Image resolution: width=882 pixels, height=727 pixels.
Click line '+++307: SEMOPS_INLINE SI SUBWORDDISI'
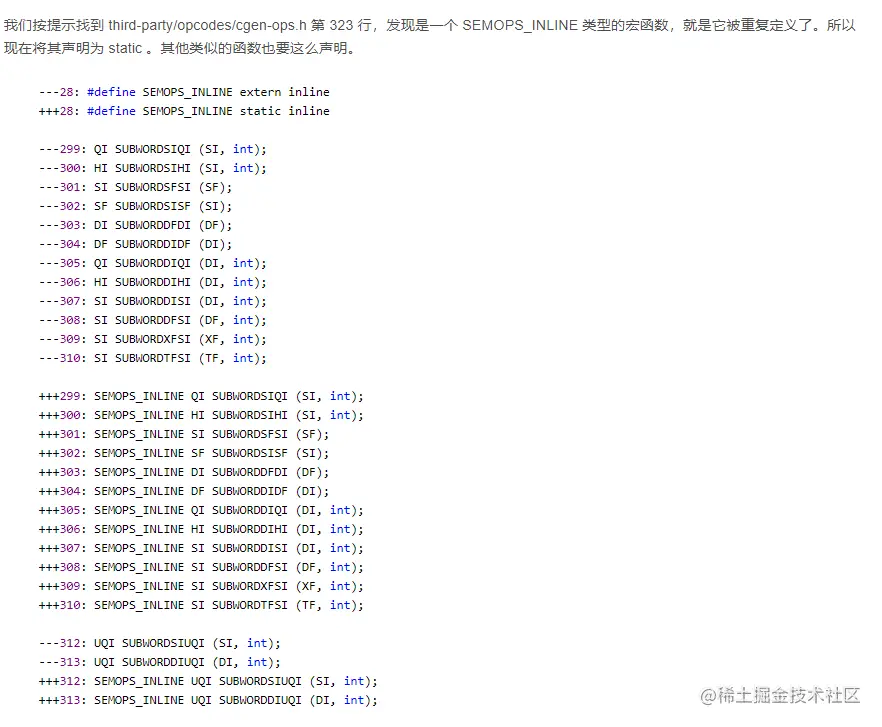click(x=201, y=549)
